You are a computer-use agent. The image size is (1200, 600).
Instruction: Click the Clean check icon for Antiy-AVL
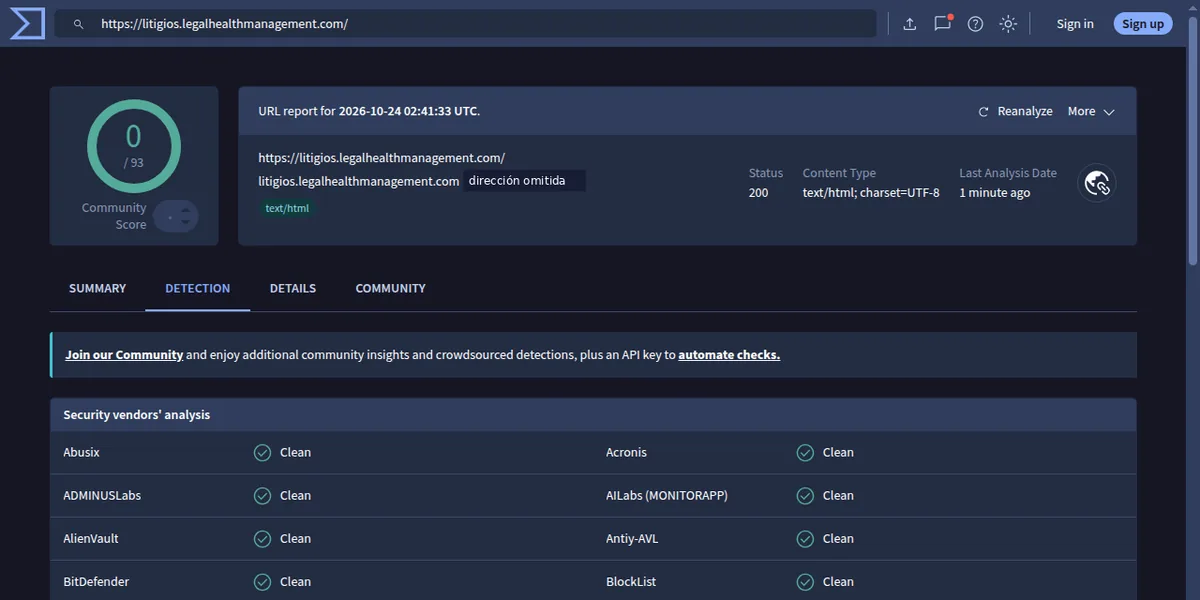point(805,539)
